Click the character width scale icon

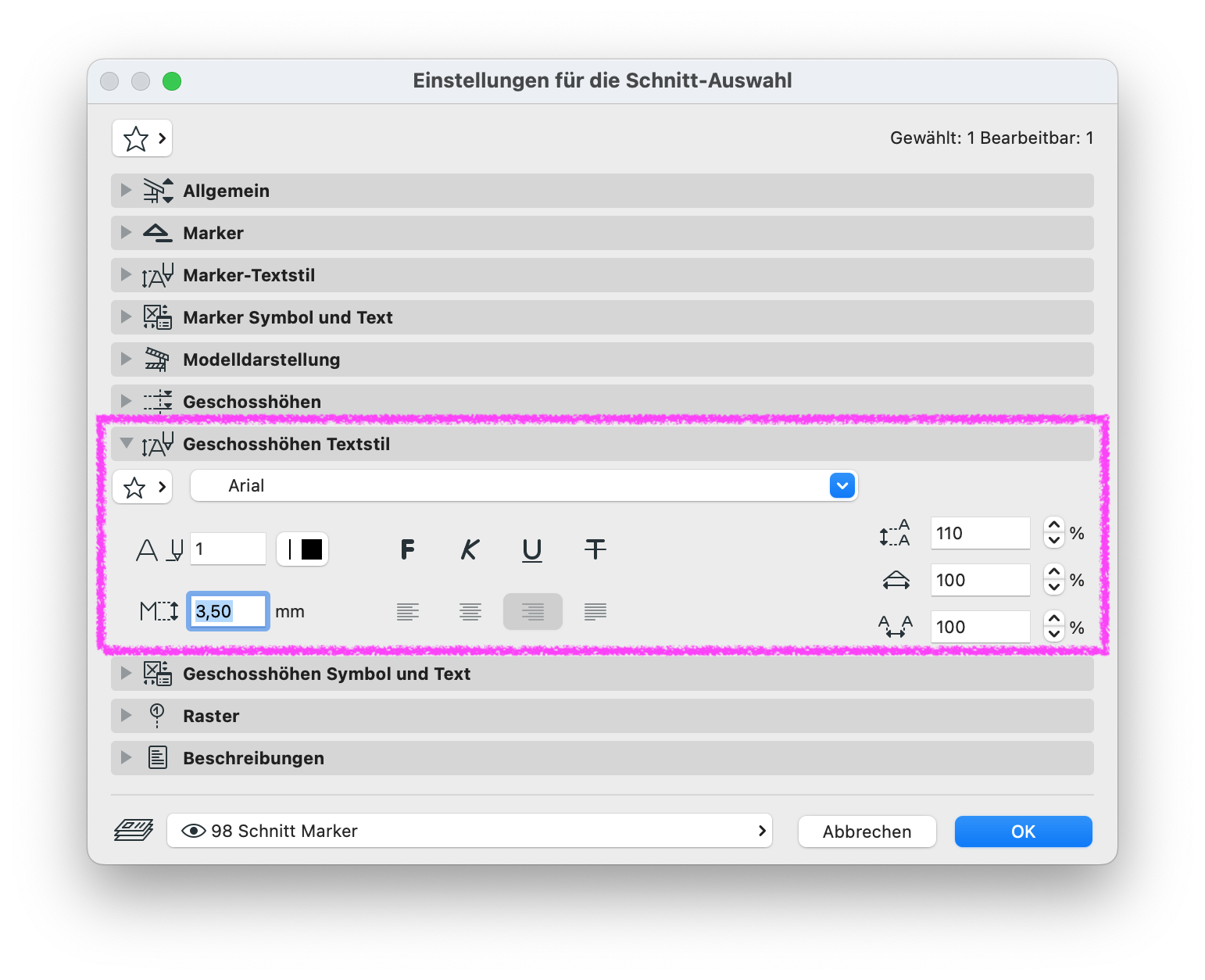point(896,580)
